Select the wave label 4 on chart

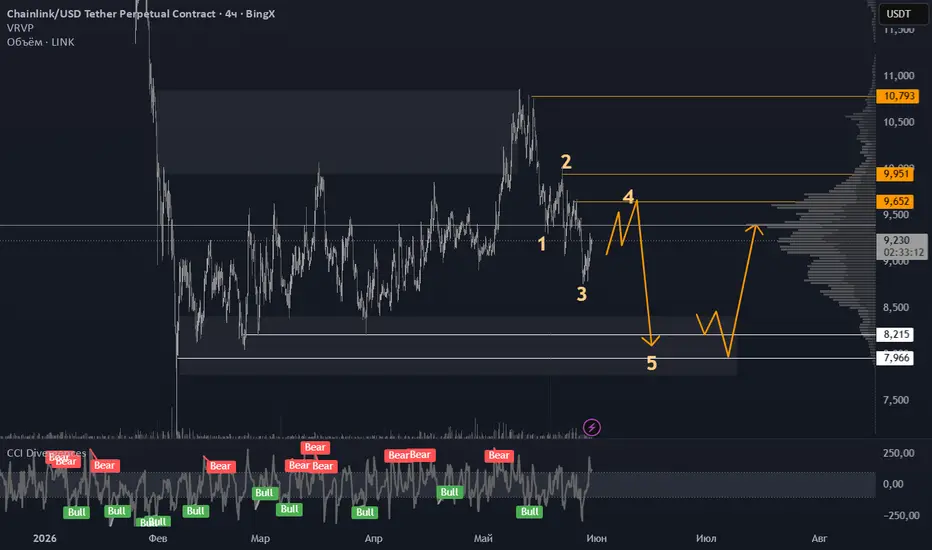click(628, 197)
